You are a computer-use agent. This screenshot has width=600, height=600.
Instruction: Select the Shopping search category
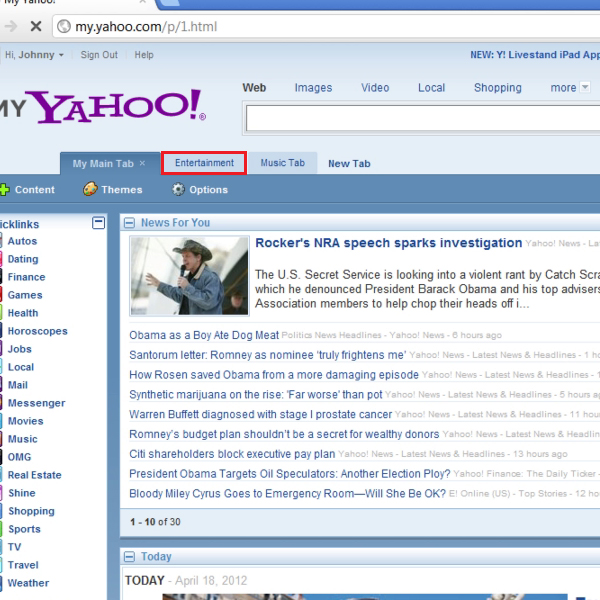click(497, 88)
